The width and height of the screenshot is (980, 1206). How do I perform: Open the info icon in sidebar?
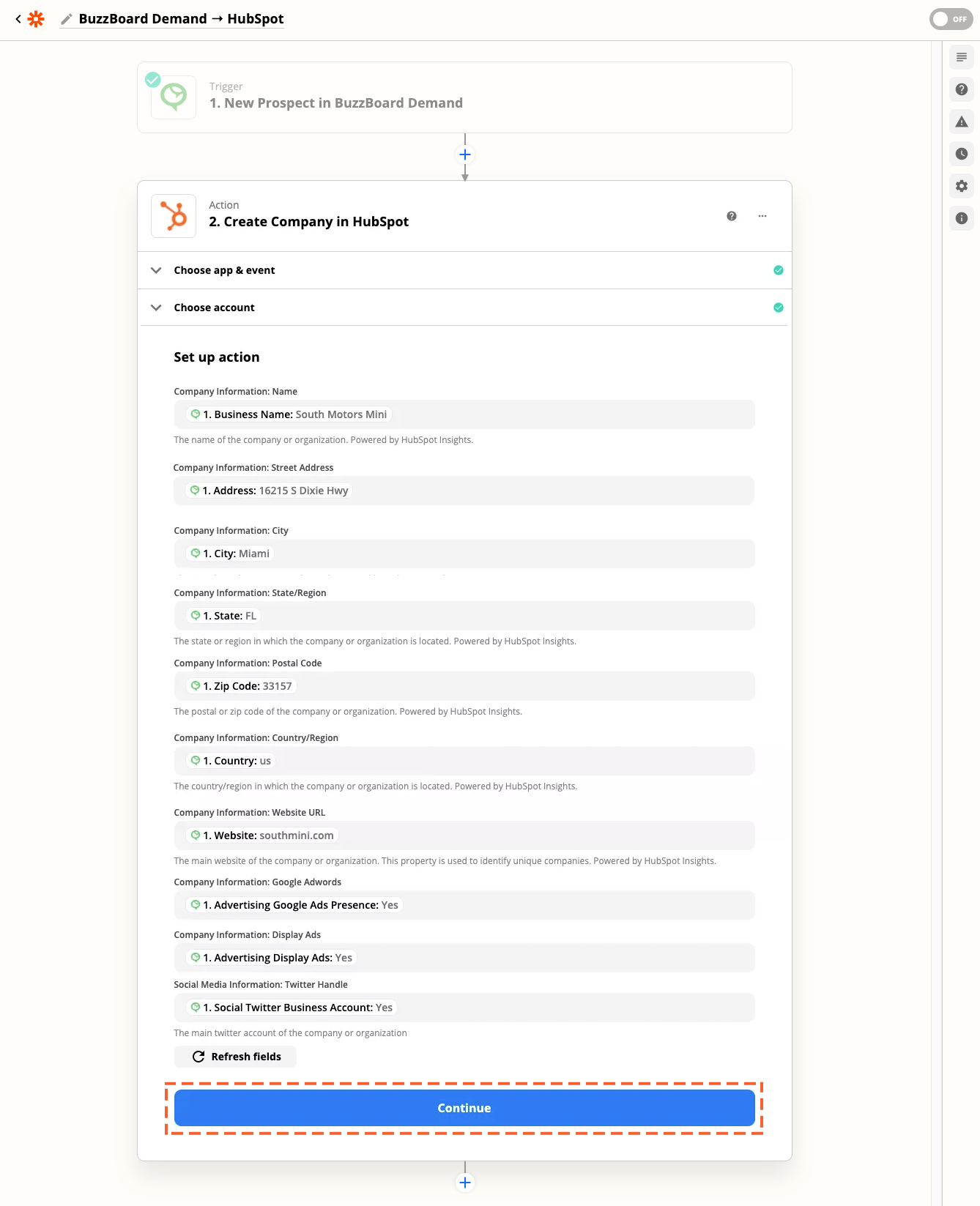(962, 218)
